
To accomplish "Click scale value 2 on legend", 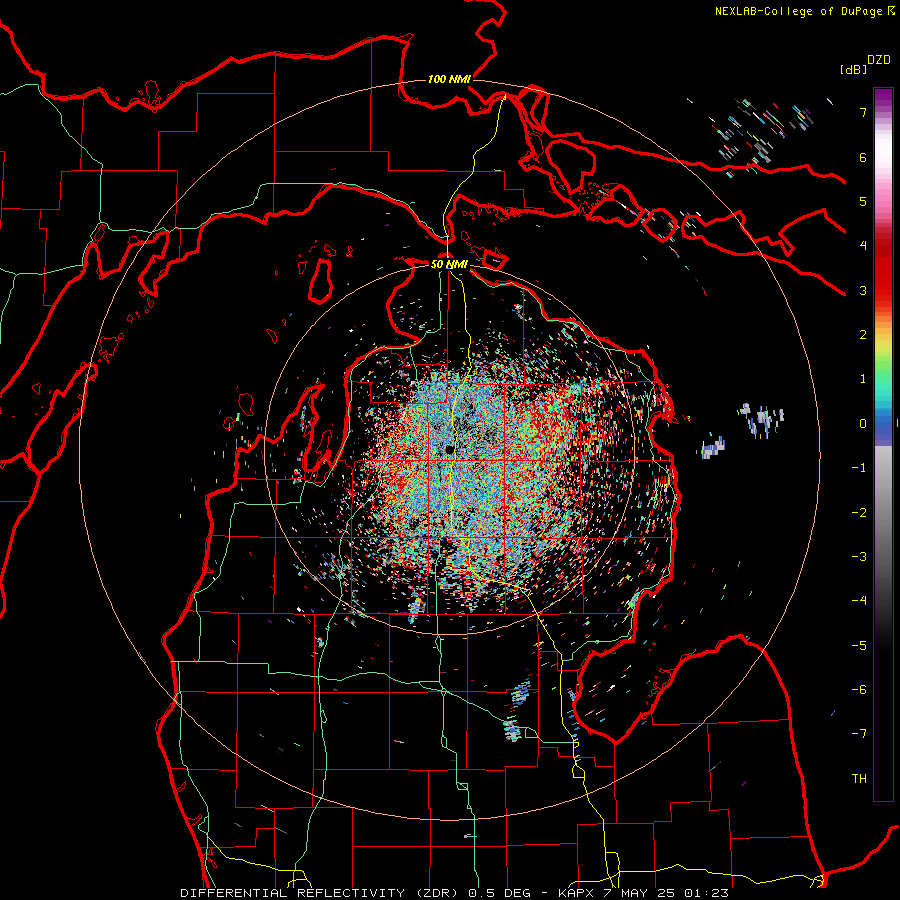I will tap(863, 335).
